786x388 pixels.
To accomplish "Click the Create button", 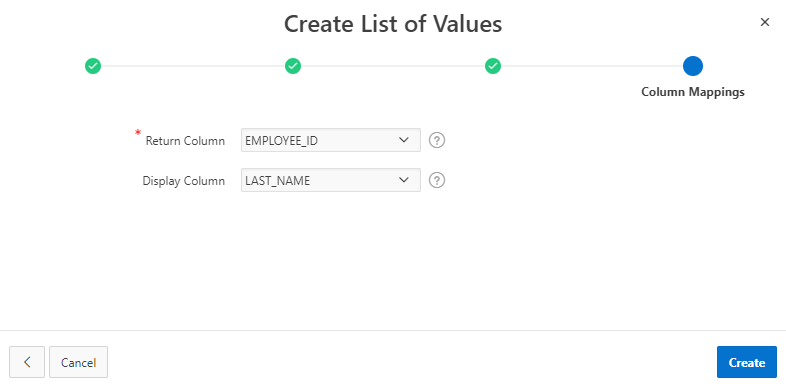I will [746, 362].
